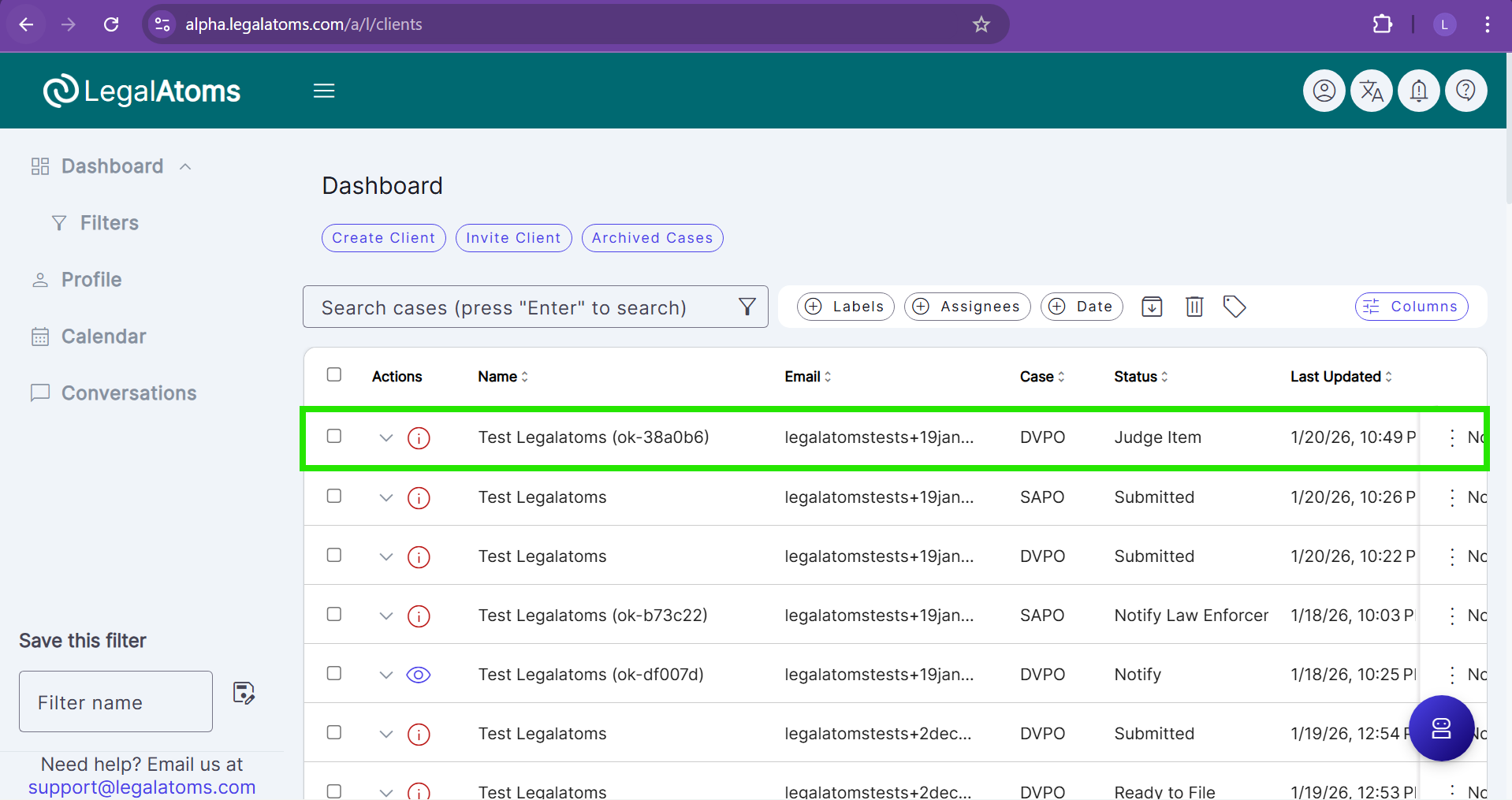Click the Create Client button
1512x800 pixels.
click(383, 238)
